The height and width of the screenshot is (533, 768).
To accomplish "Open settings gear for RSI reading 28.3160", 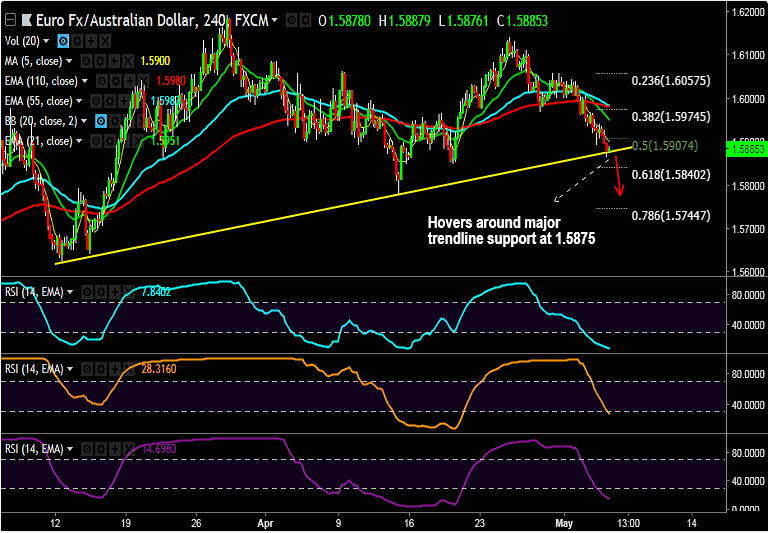I will point(101,369).
